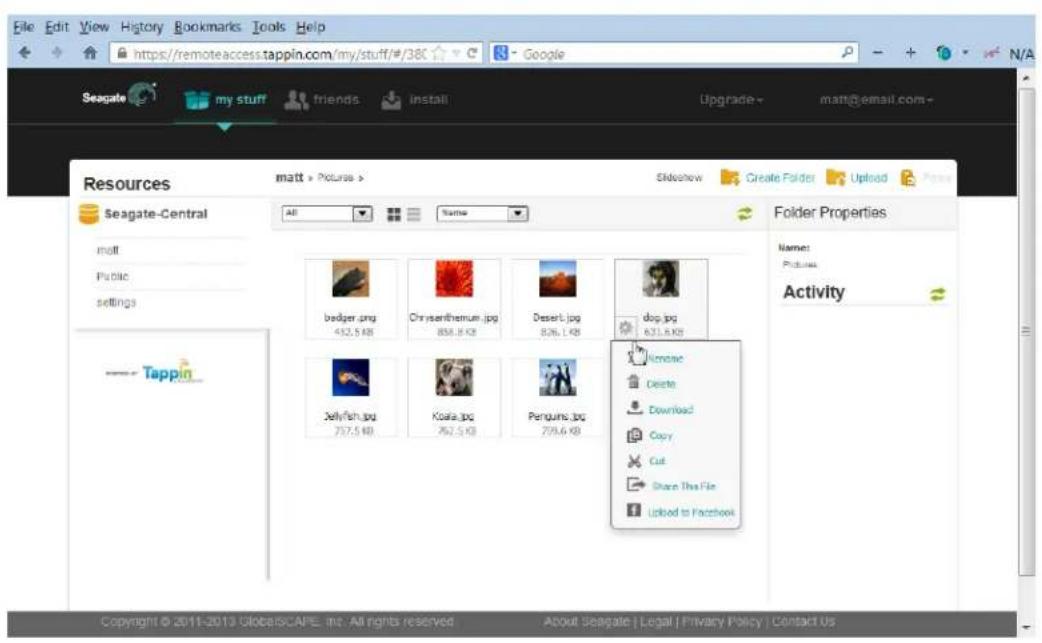The width and height of the screenshot is (1042, 643).
Task: Select the Chrysanthemum.jpg thumbnail
Action: coord(454,279)
